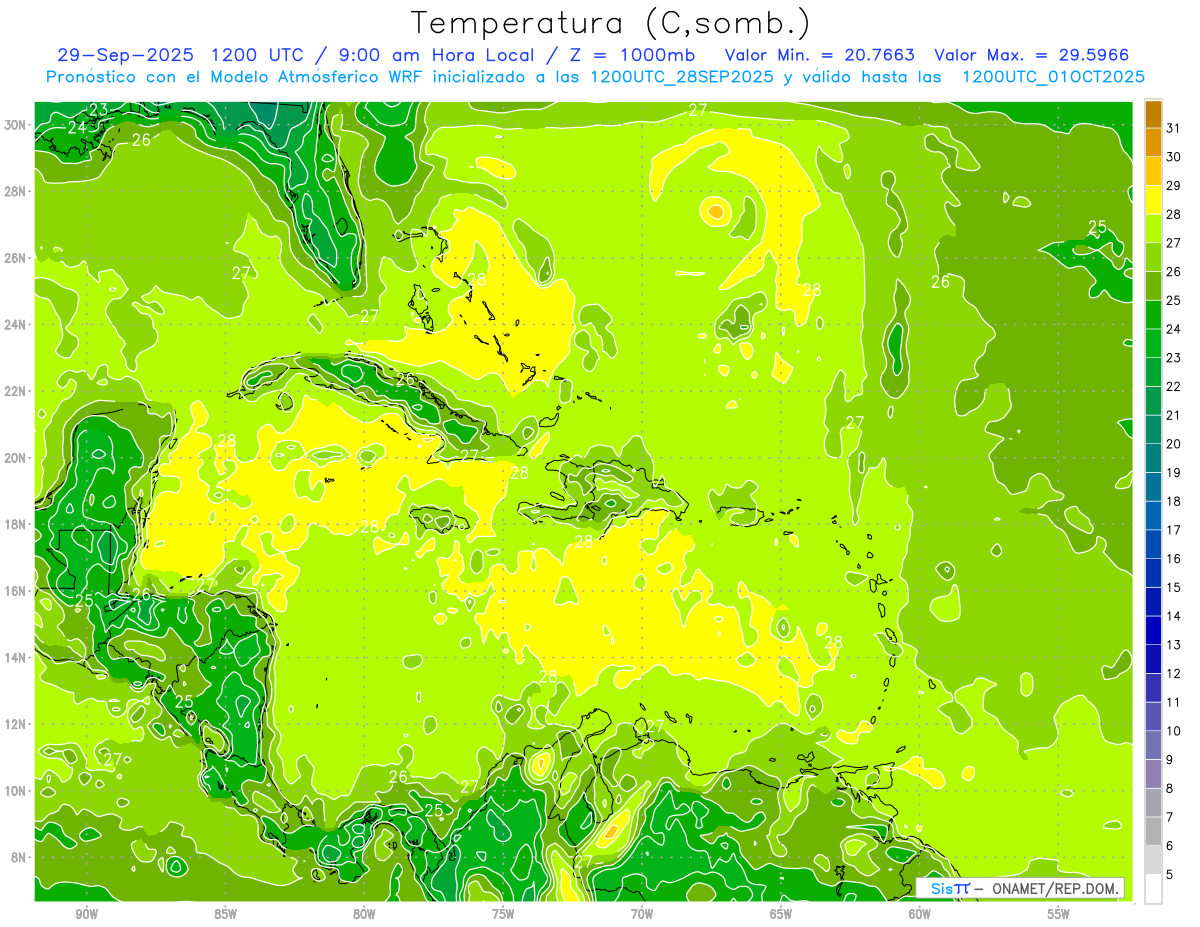1200x927 pixels.
Task: Click the '8N' latitude axis label
Action: [x=18, y=857]
